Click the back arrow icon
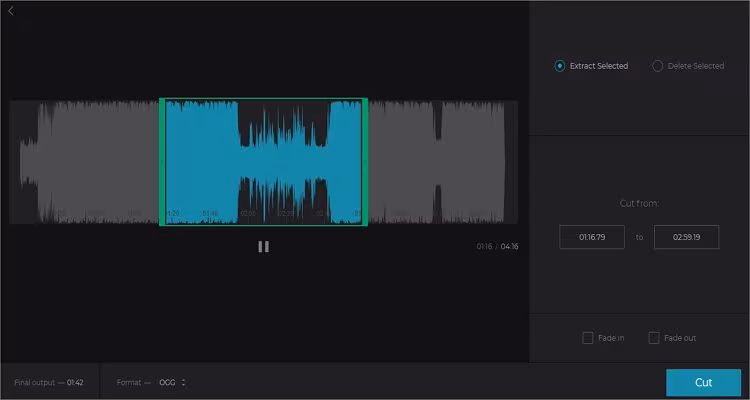750x400 pixels. (11, 11)
